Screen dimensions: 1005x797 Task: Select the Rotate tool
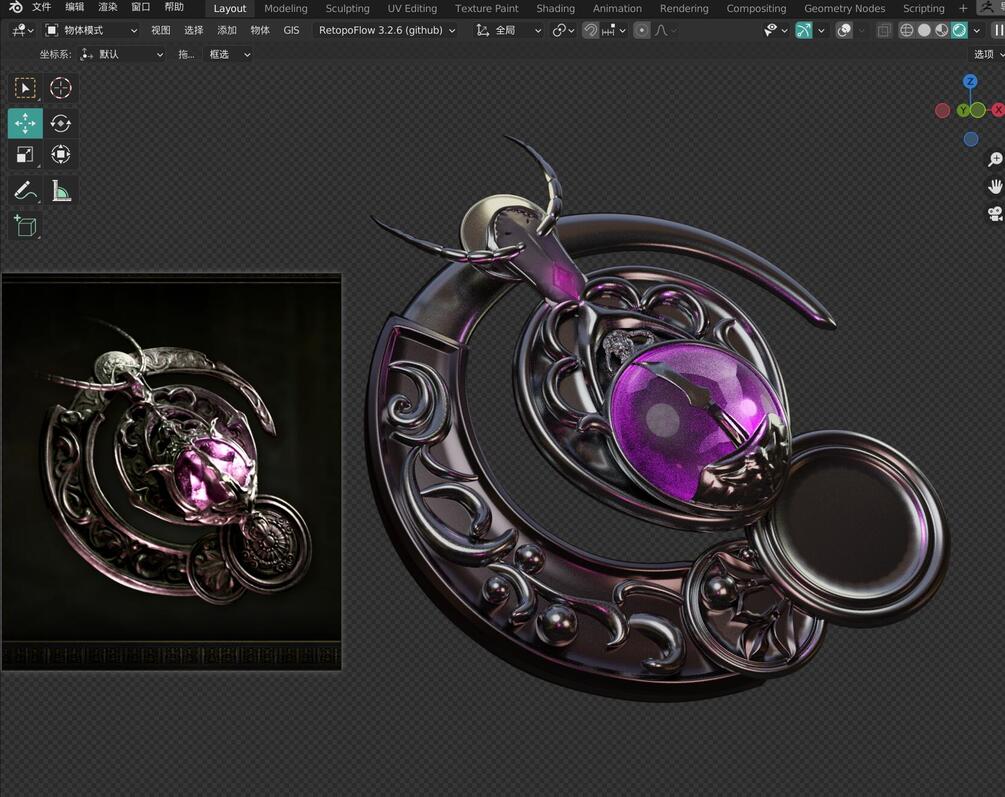(x=61, y=123)
